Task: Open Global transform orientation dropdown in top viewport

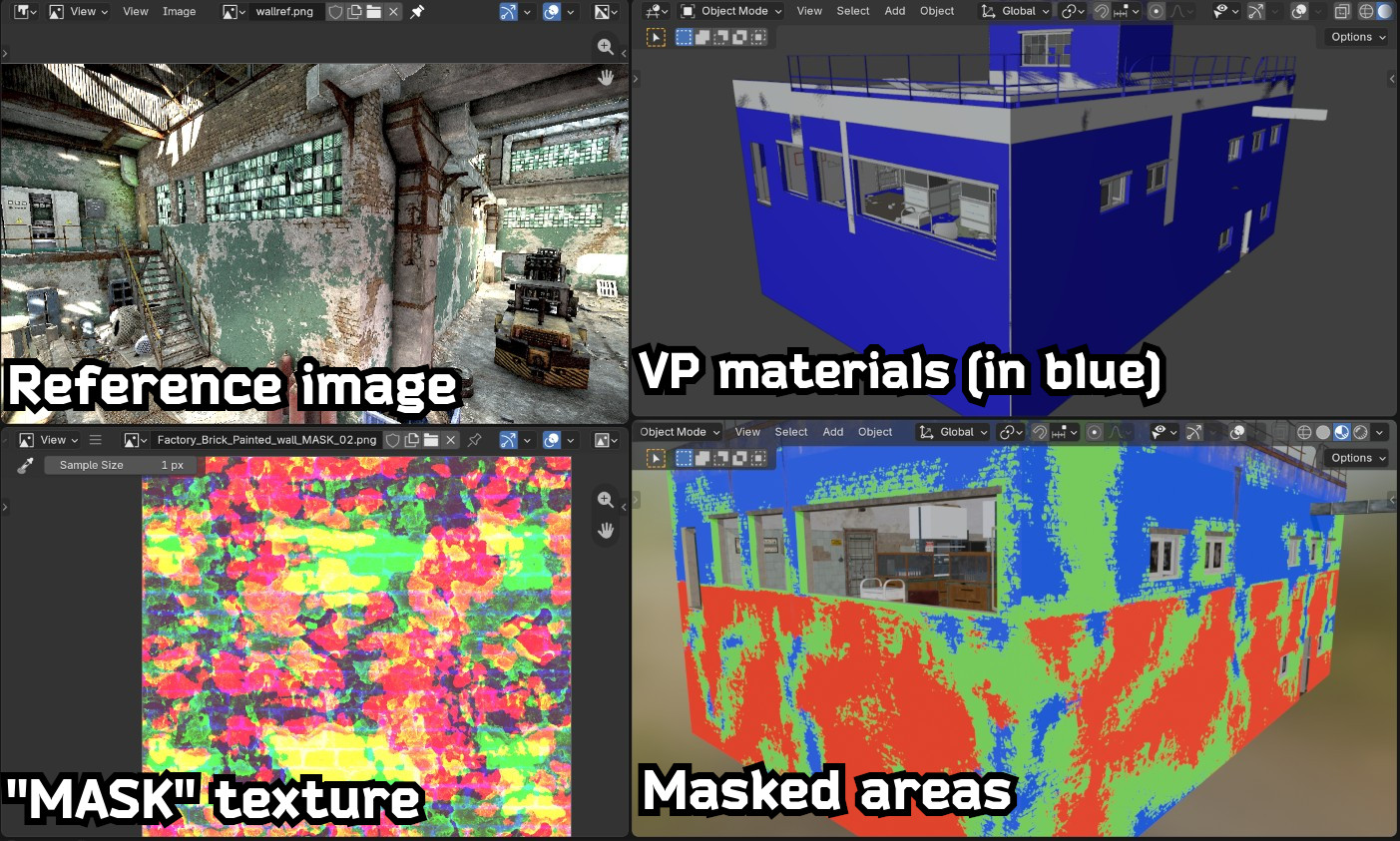Action: pyautogui.click(x=1016, y=11)
